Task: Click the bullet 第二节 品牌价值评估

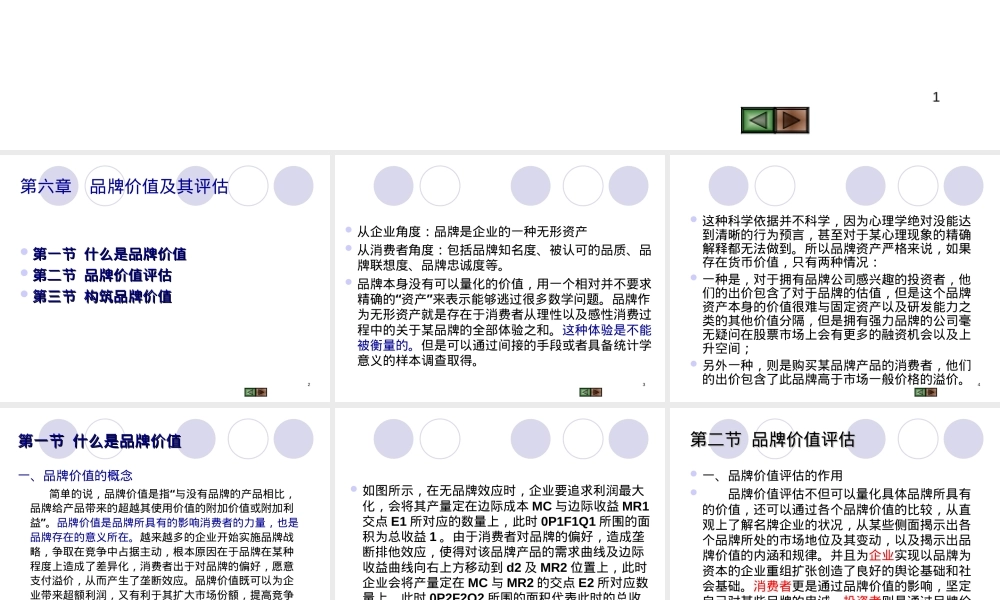Action: [102, 275]
